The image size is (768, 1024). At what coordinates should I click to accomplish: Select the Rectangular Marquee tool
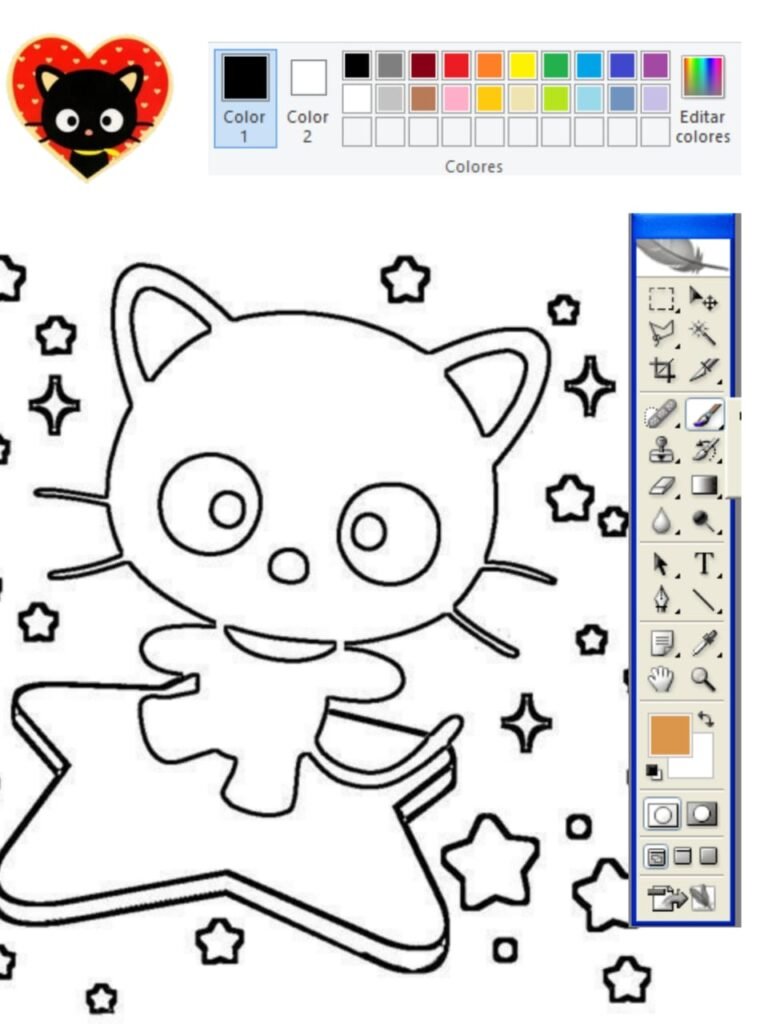[662, 299]
